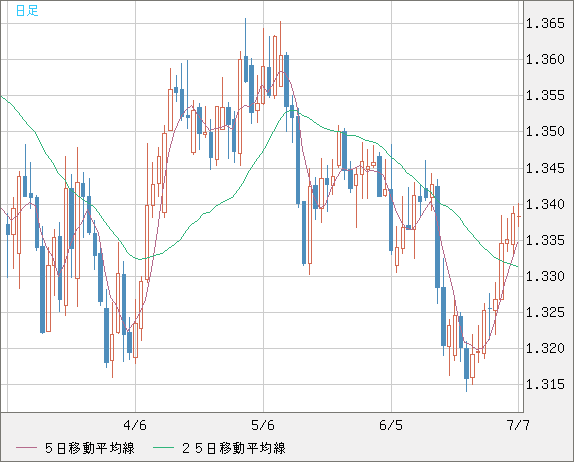Click the 4/6 date axis label
The image size is (574, 462).
pyautogui.click(x=135, y=425)
